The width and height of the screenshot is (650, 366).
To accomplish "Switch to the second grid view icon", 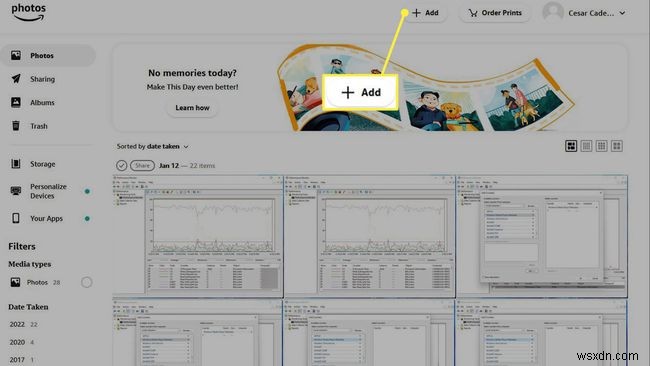I will 586,146.
